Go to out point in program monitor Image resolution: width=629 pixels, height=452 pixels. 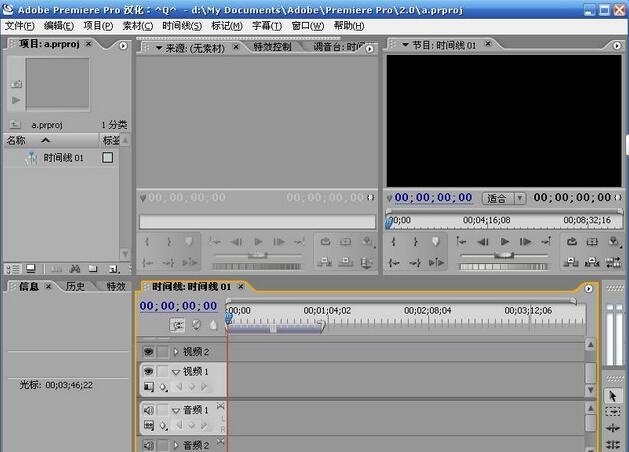[x=546, y=241]
